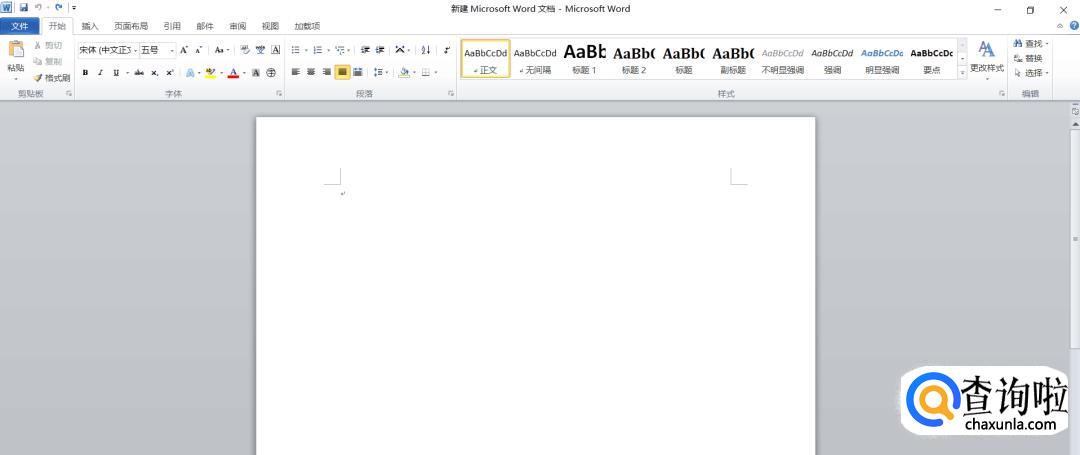This screenshot has height=455, width=1080.
Task: Switch to the References (引用) tab
Action: [172, 26]
